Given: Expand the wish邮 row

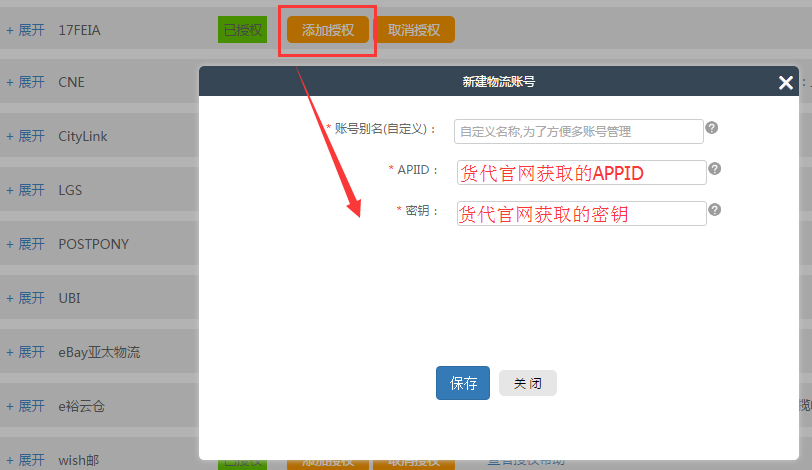Looking at the screenshot, I should tap(25, 460).
